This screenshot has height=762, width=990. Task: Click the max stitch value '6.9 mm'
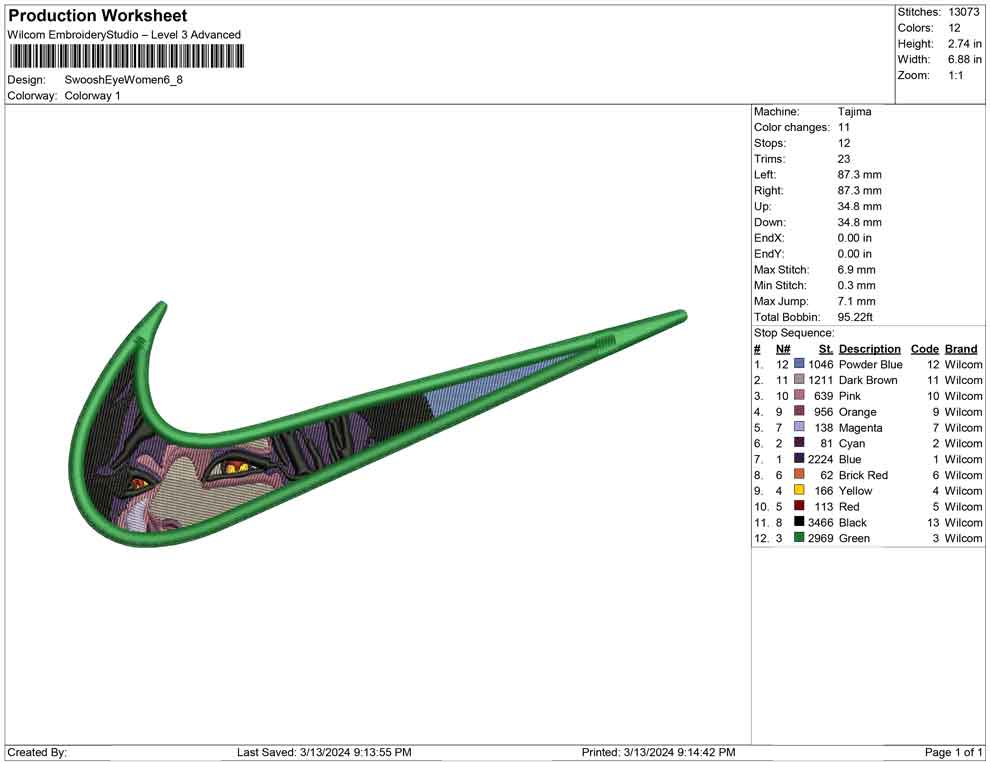[x=856, y=270]
